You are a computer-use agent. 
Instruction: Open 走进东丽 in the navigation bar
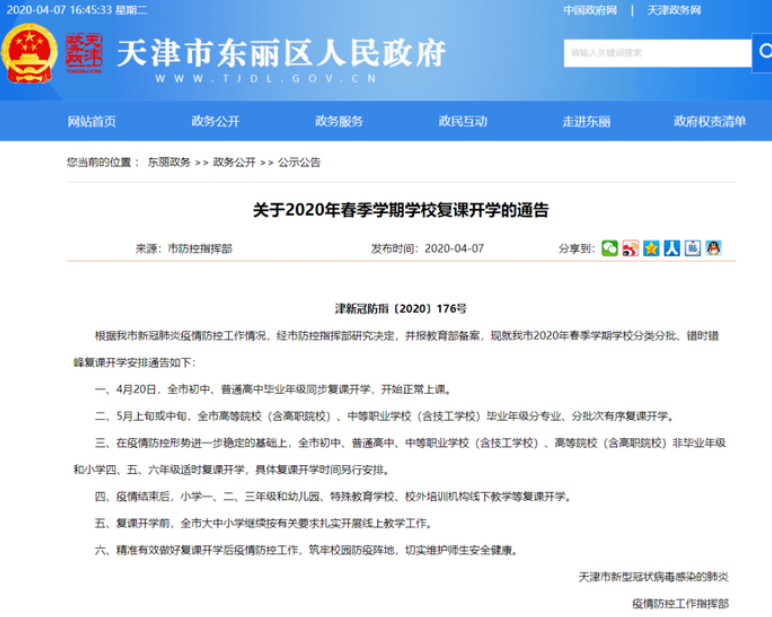pos(585,122)
